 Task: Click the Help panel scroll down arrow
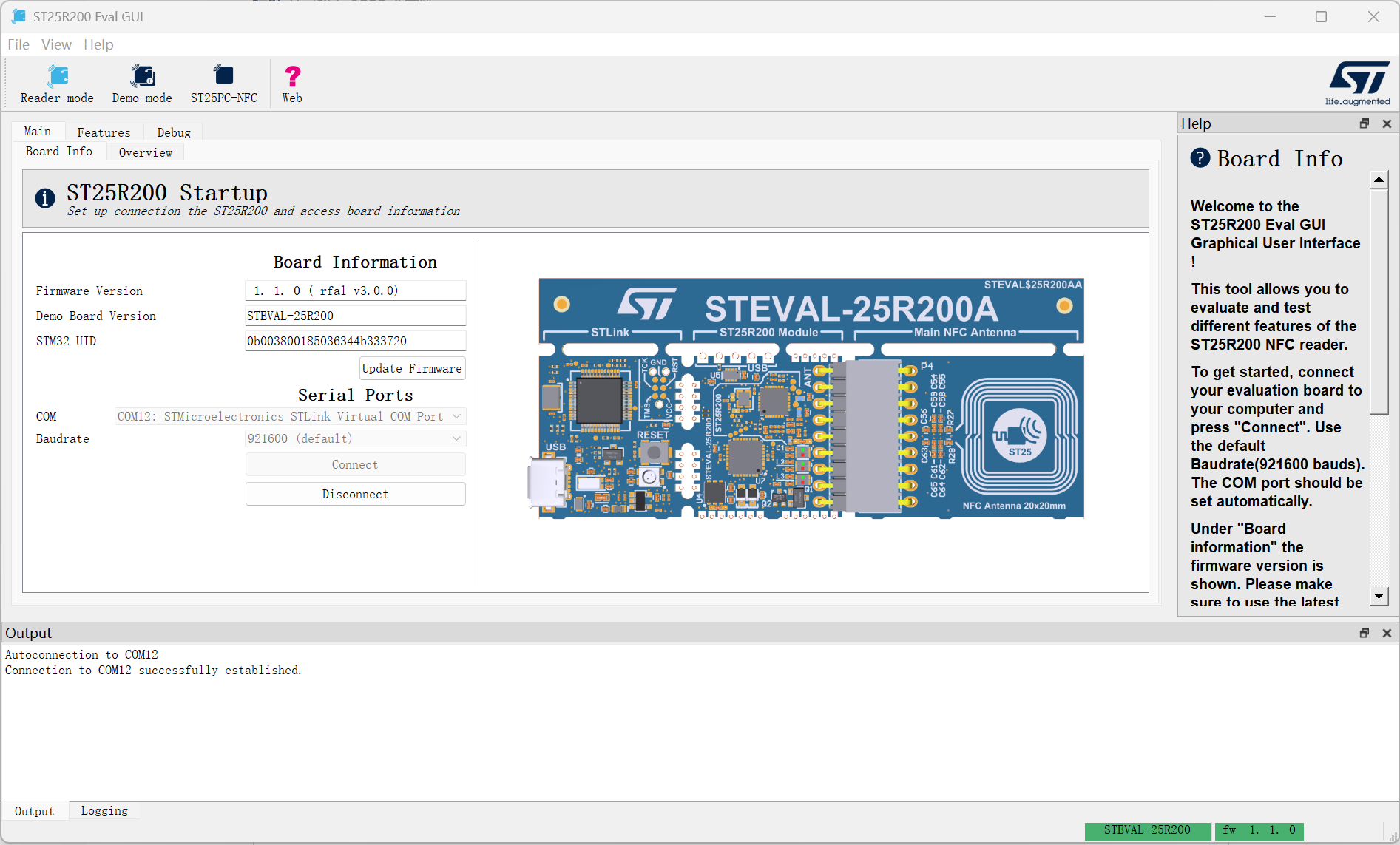pyautogui.click(x=1379, y=596)
